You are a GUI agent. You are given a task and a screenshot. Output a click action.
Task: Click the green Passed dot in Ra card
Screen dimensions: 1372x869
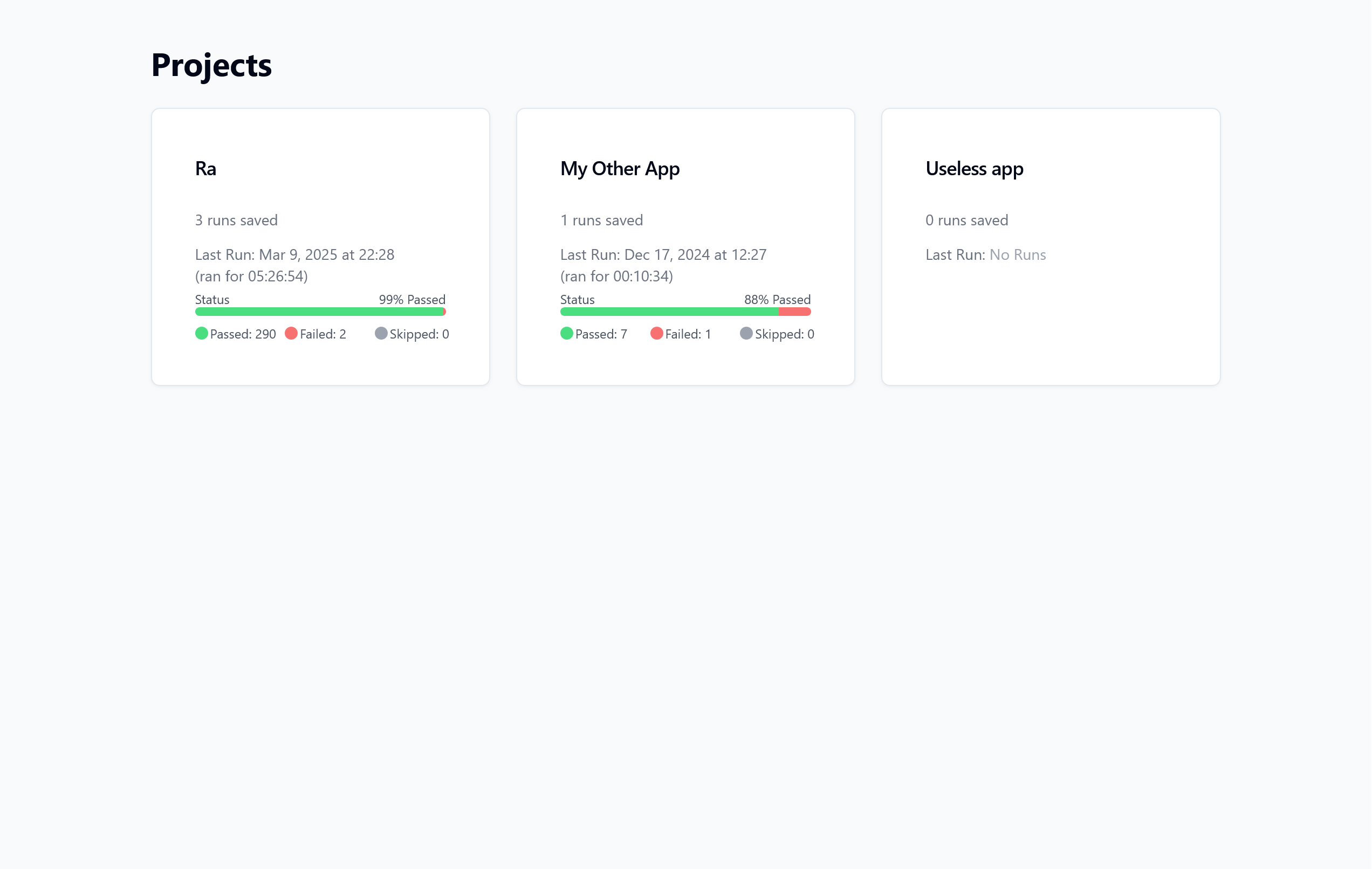click(x=201, y=334)
